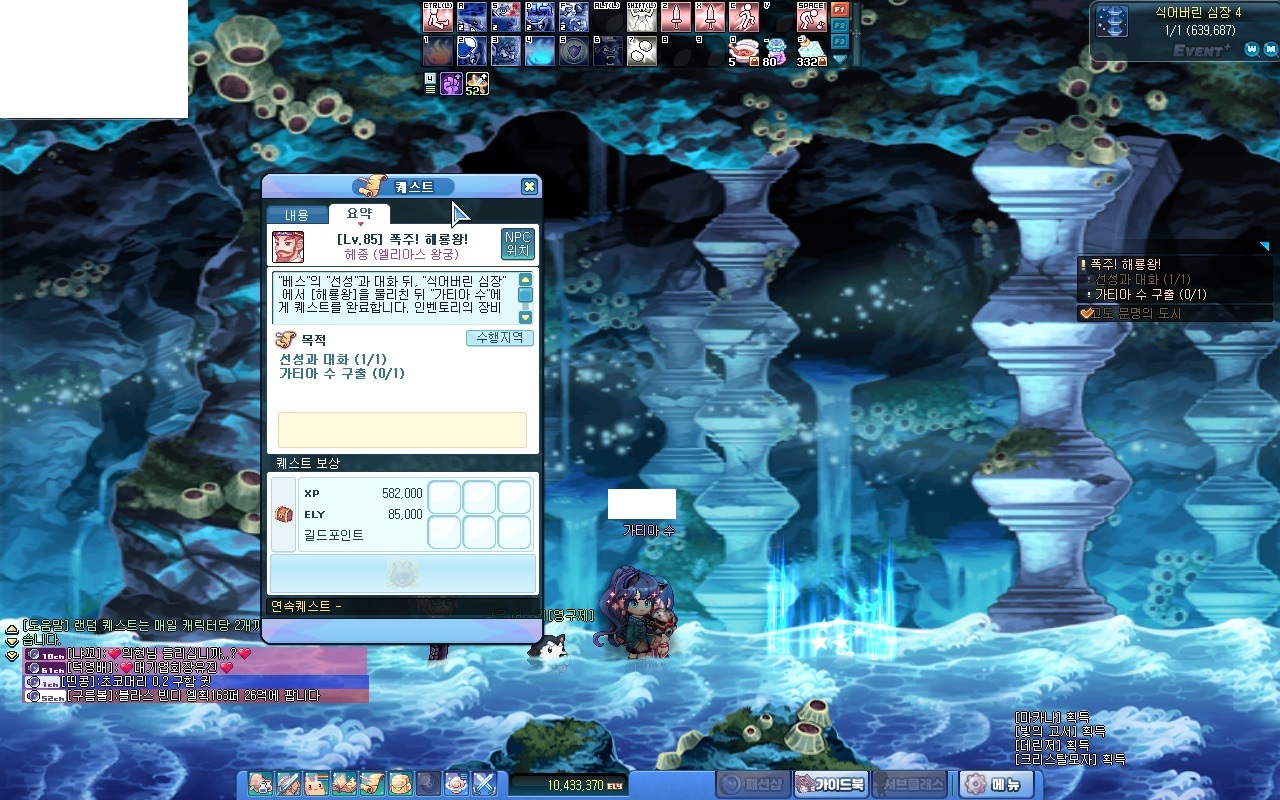Click the quest description scrollbar thumb

pos(525,295)
